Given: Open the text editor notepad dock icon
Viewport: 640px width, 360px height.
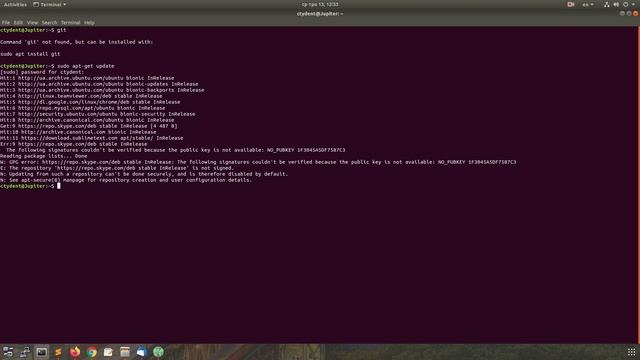Looking at the screenshot, I should pos(108,352).
